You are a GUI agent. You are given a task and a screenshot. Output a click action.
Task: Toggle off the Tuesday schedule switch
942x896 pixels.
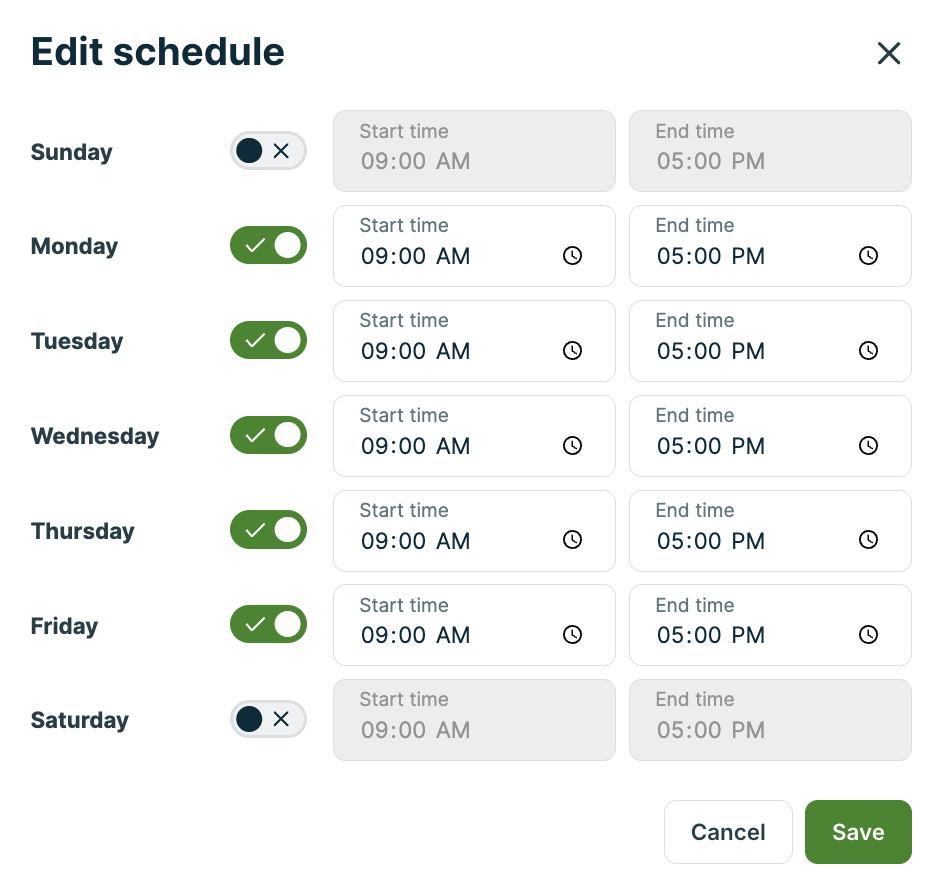click(268, 340)
